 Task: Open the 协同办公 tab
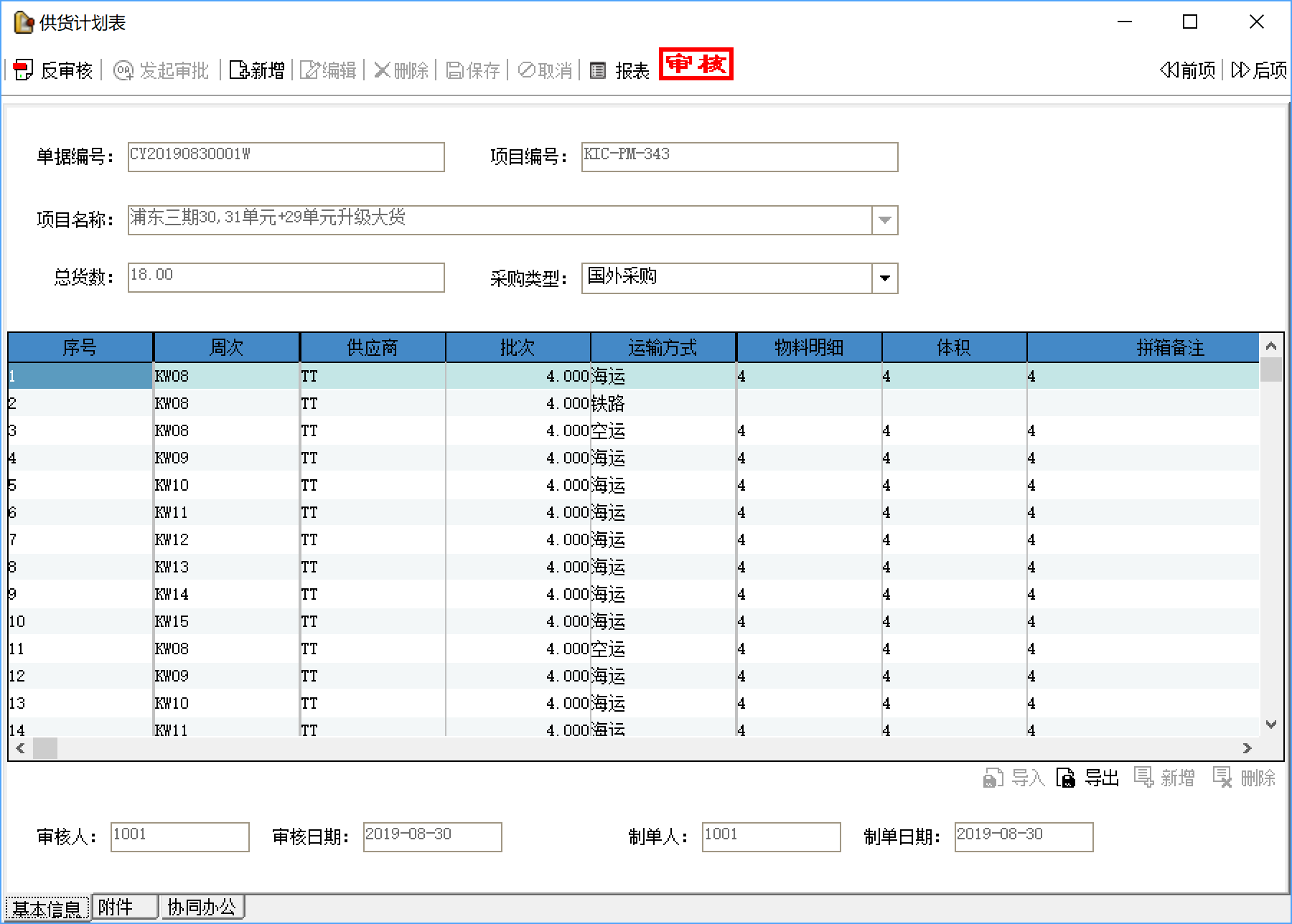coord(202,907)
